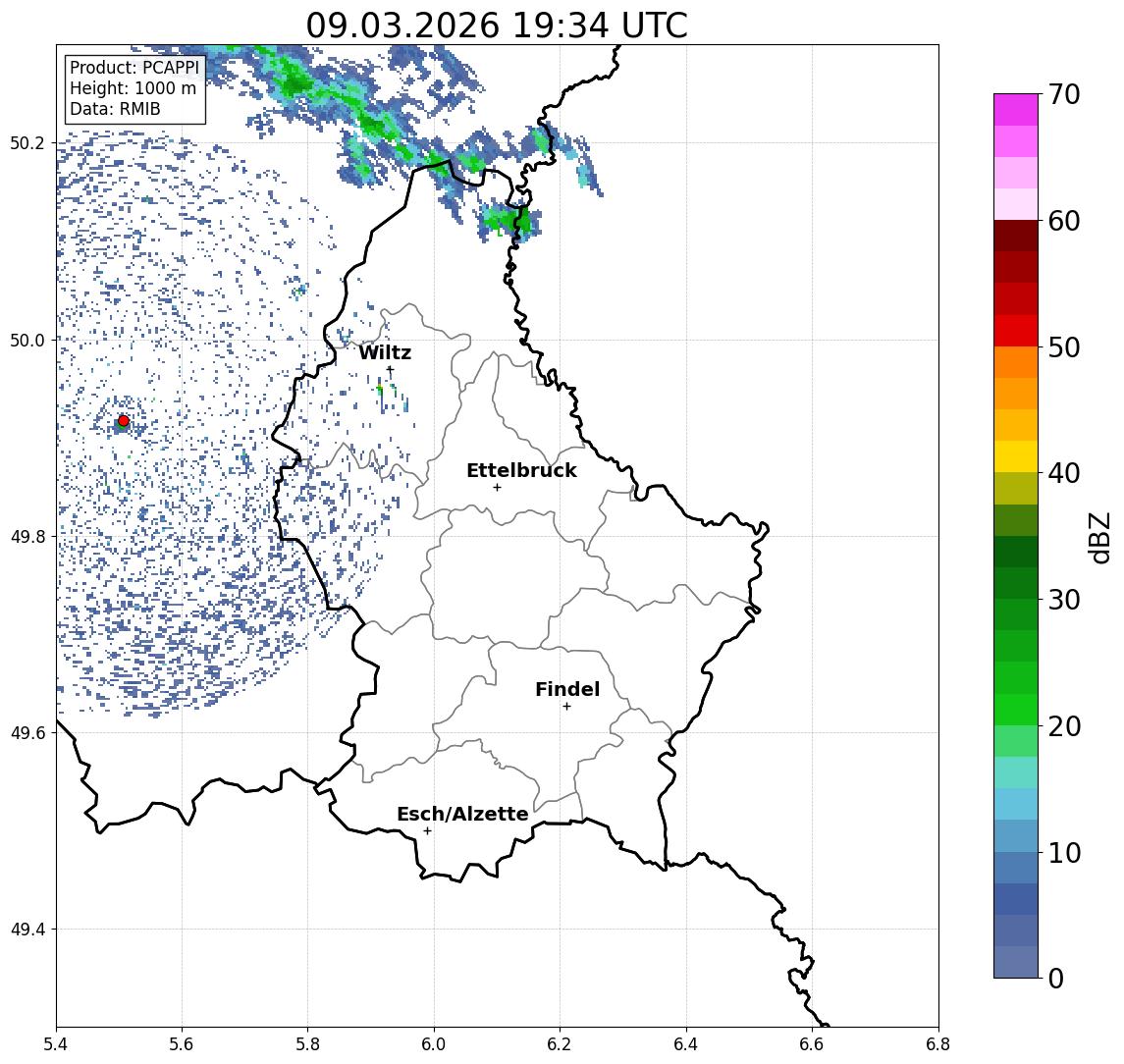This screenshot has width=1124, height=1064.
Task: Click the dark maroon colorbar swatch near 60
Action: tap(1016, 236)
